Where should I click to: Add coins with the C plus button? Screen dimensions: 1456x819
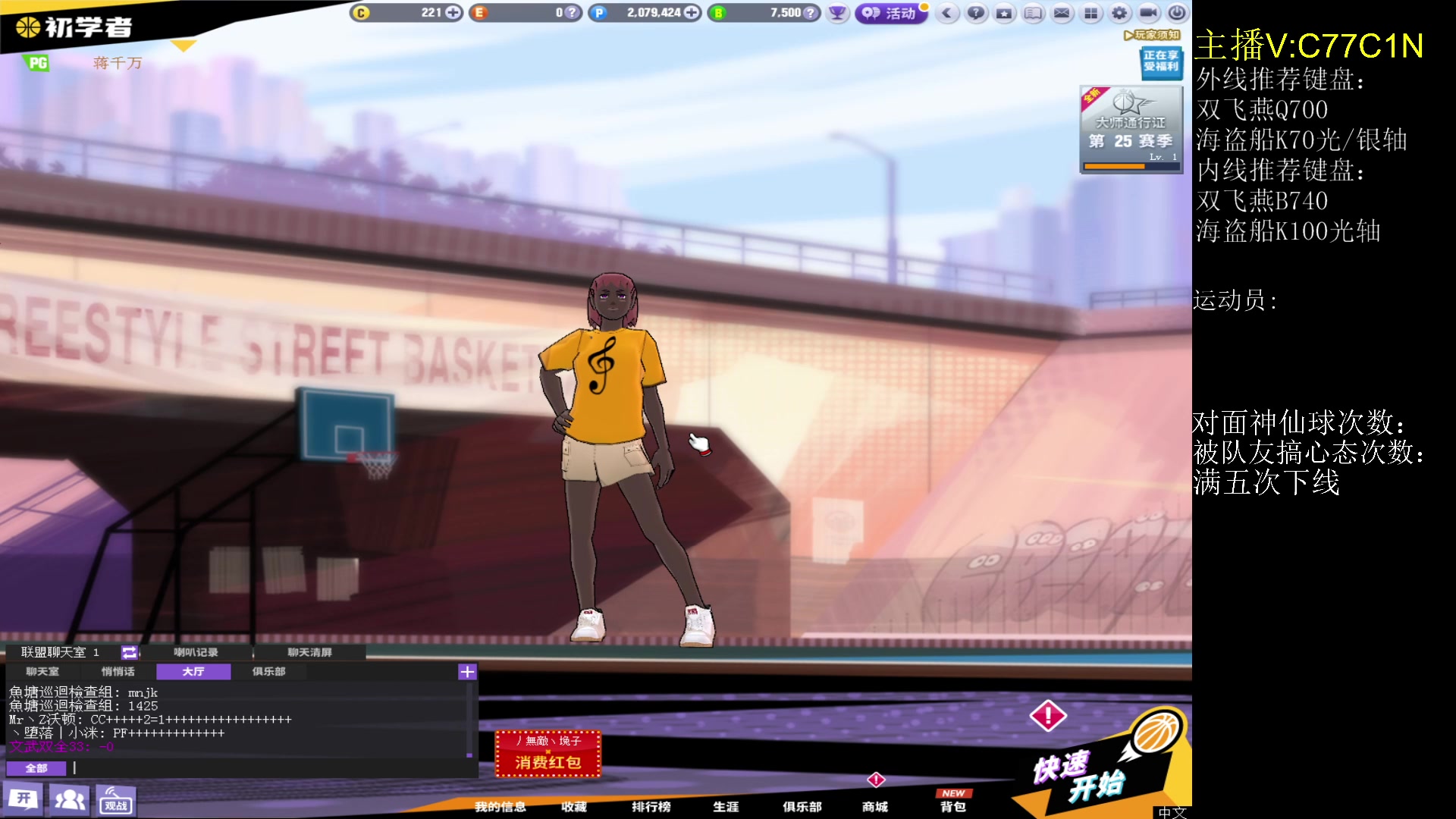pyautogui.click(x=453, y=13)
